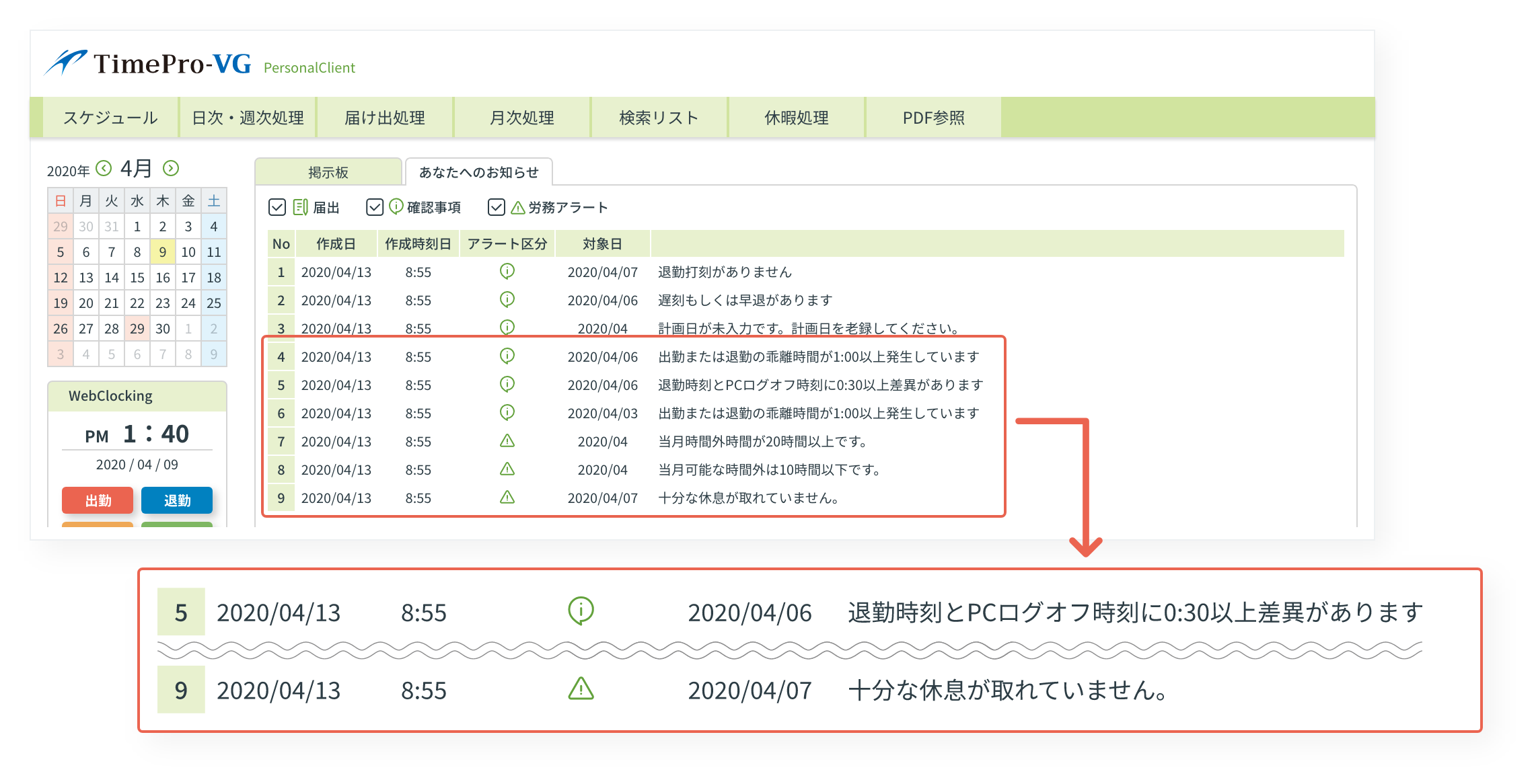Open the 月次処理 menu
The height and width of the screenshot is (784, 1534).
click(x=522, y=118)
